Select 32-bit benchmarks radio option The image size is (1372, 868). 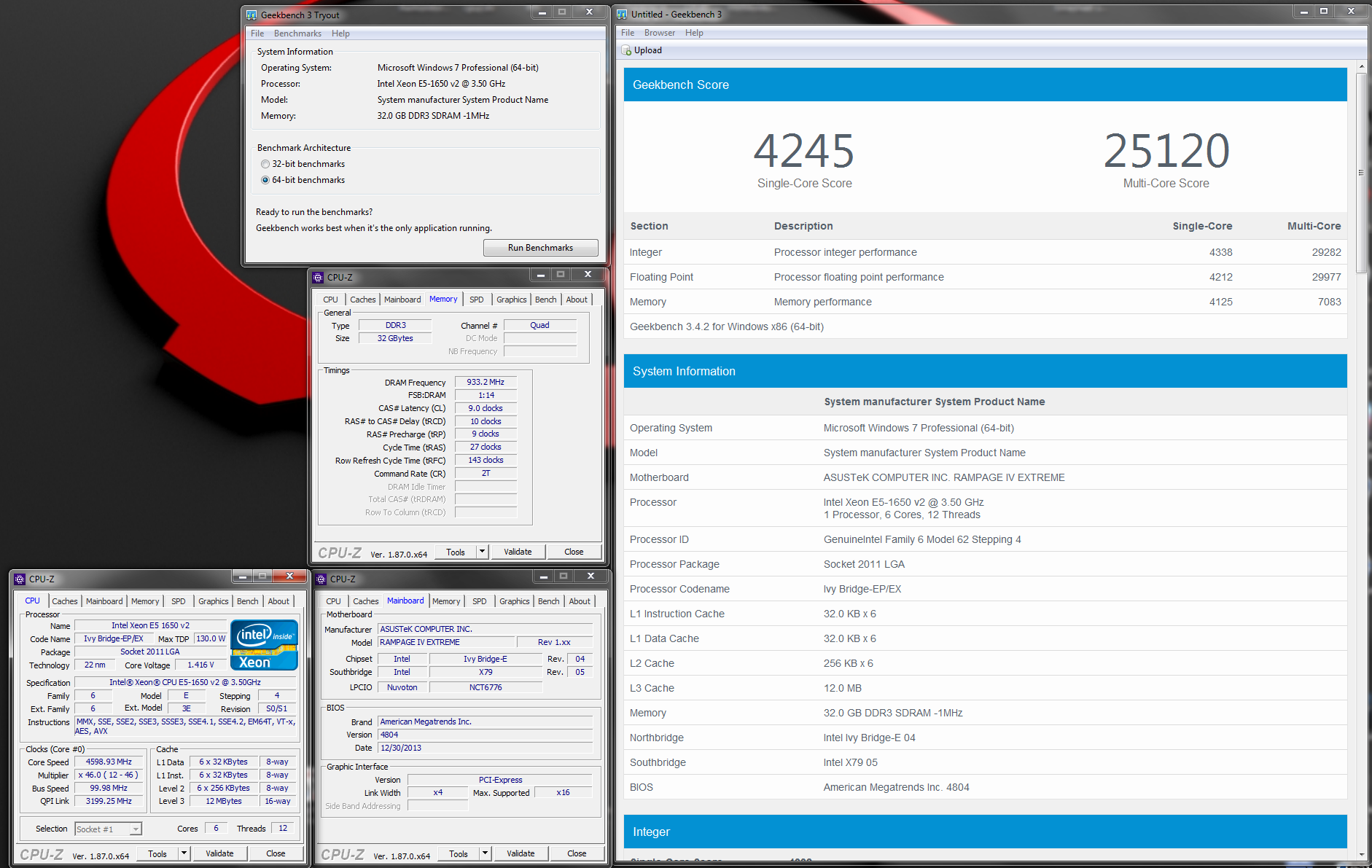point(265,164)
